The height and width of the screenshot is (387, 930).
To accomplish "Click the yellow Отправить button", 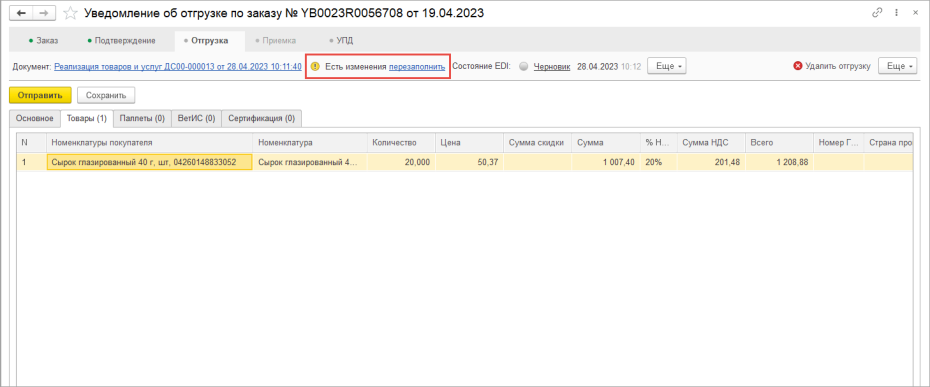I will click(x=40, y=95).
